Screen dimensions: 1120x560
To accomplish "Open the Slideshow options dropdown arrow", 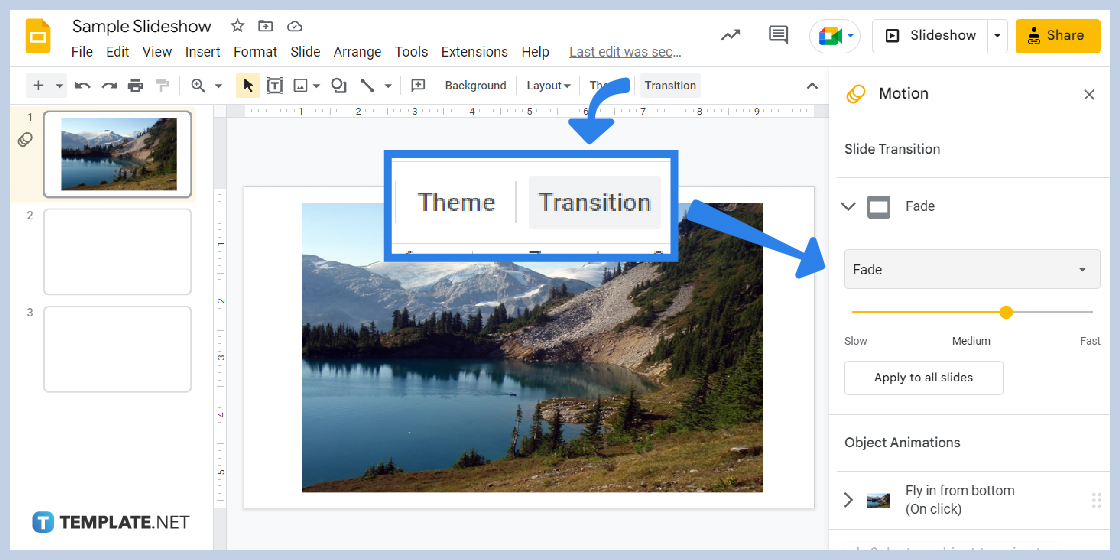I will (x=998, y=36).
